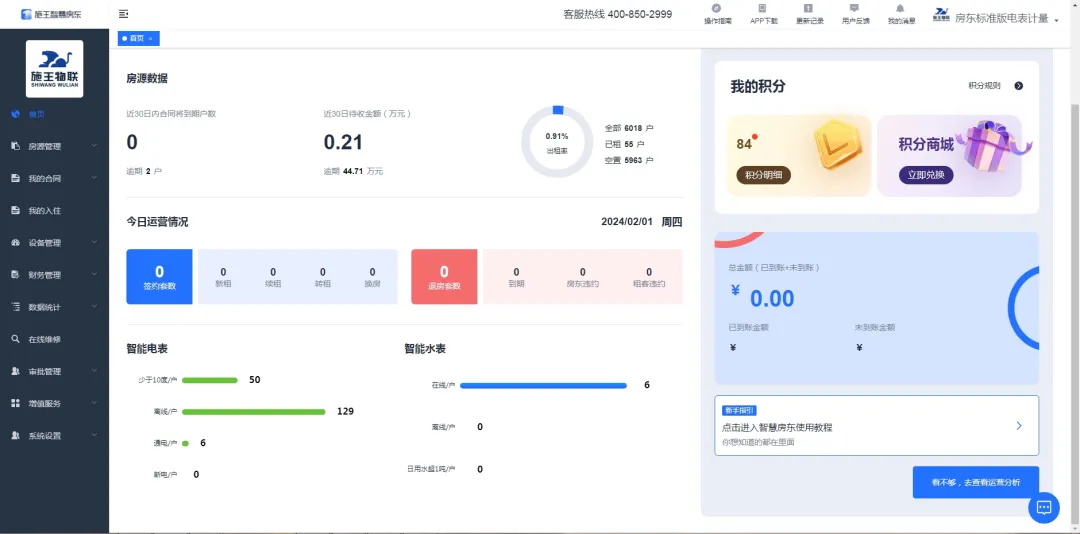Open the 积分规则 link
Viewport: 1080px width, 534px height.
[x=984, y=86]
